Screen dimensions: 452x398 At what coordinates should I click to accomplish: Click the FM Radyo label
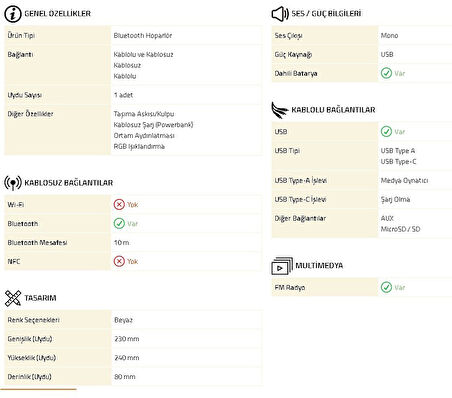pos(290,287)
